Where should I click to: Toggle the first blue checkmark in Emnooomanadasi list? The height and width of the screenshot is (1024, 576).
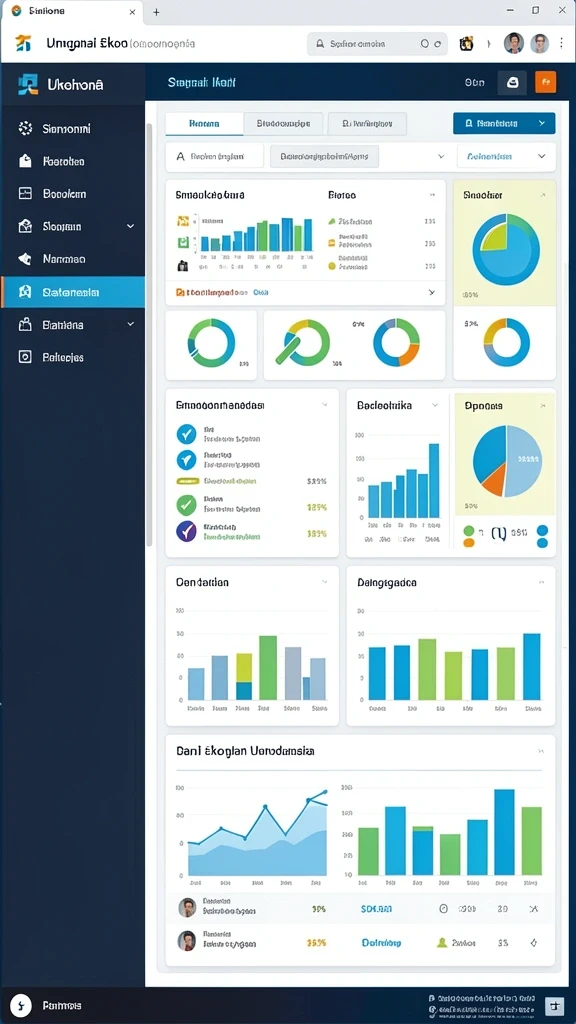187,434
